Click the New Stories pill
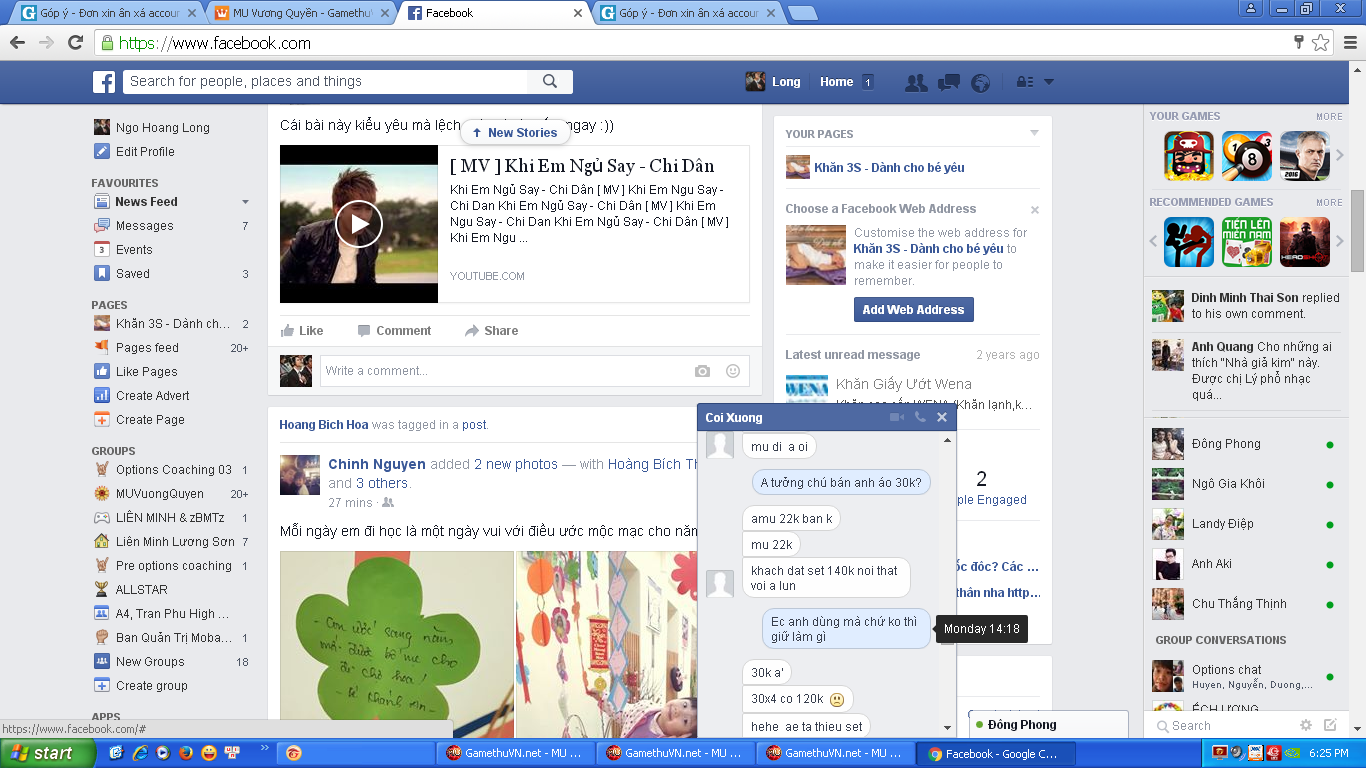The height and width of the screenshot is (768, 1366). [514, 132]
